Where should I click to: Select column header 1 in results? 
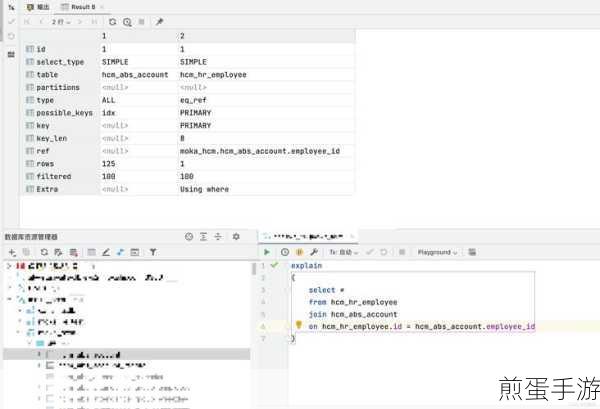[x=138, y=36]
